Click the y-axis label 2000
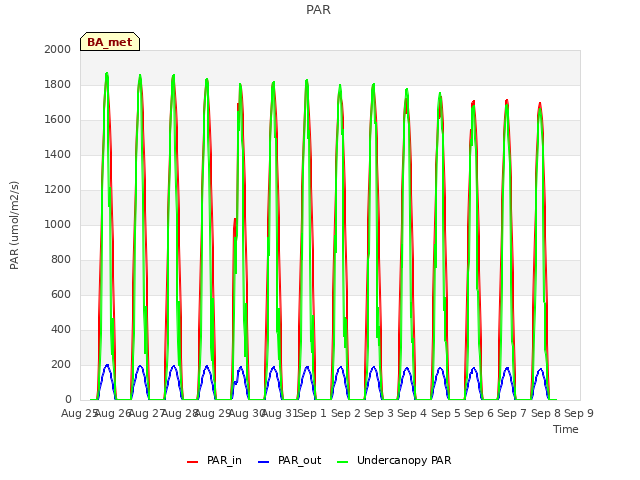The image size is (640, 480). click(58, 49)
